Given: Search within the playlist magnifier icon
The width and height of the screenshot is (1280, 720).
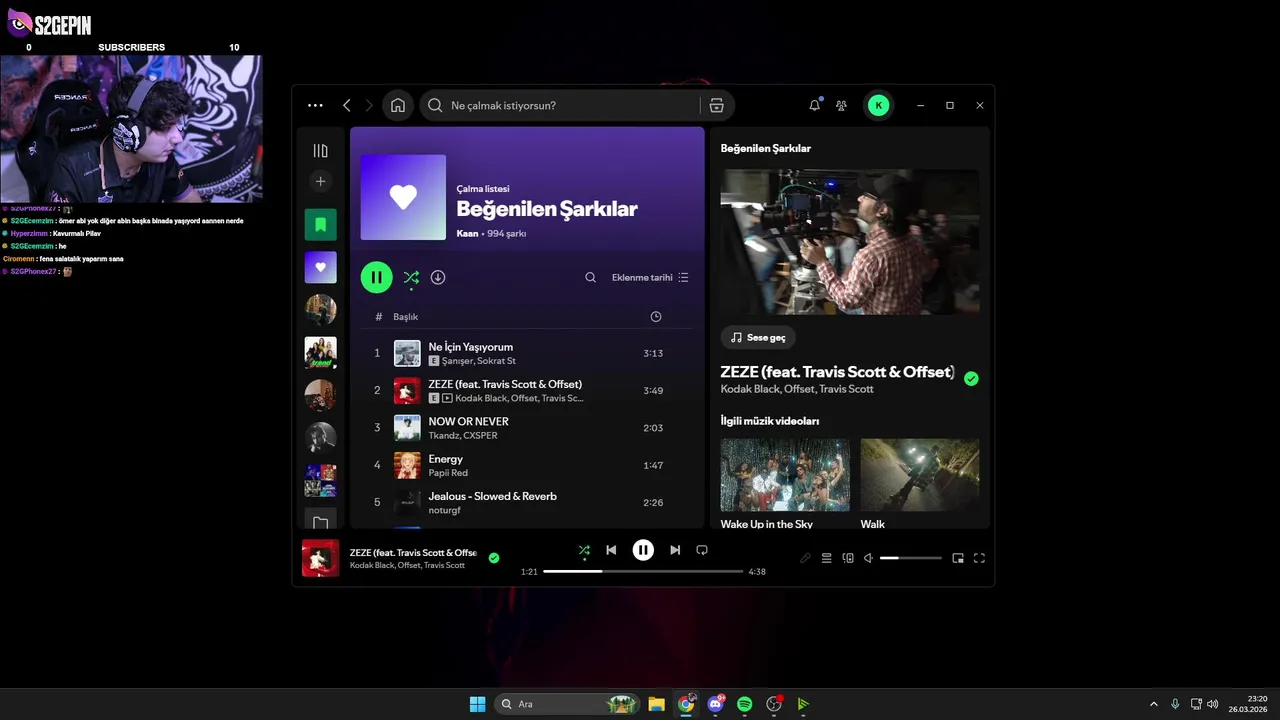Looking at the screenshot, I should (590, 277).
